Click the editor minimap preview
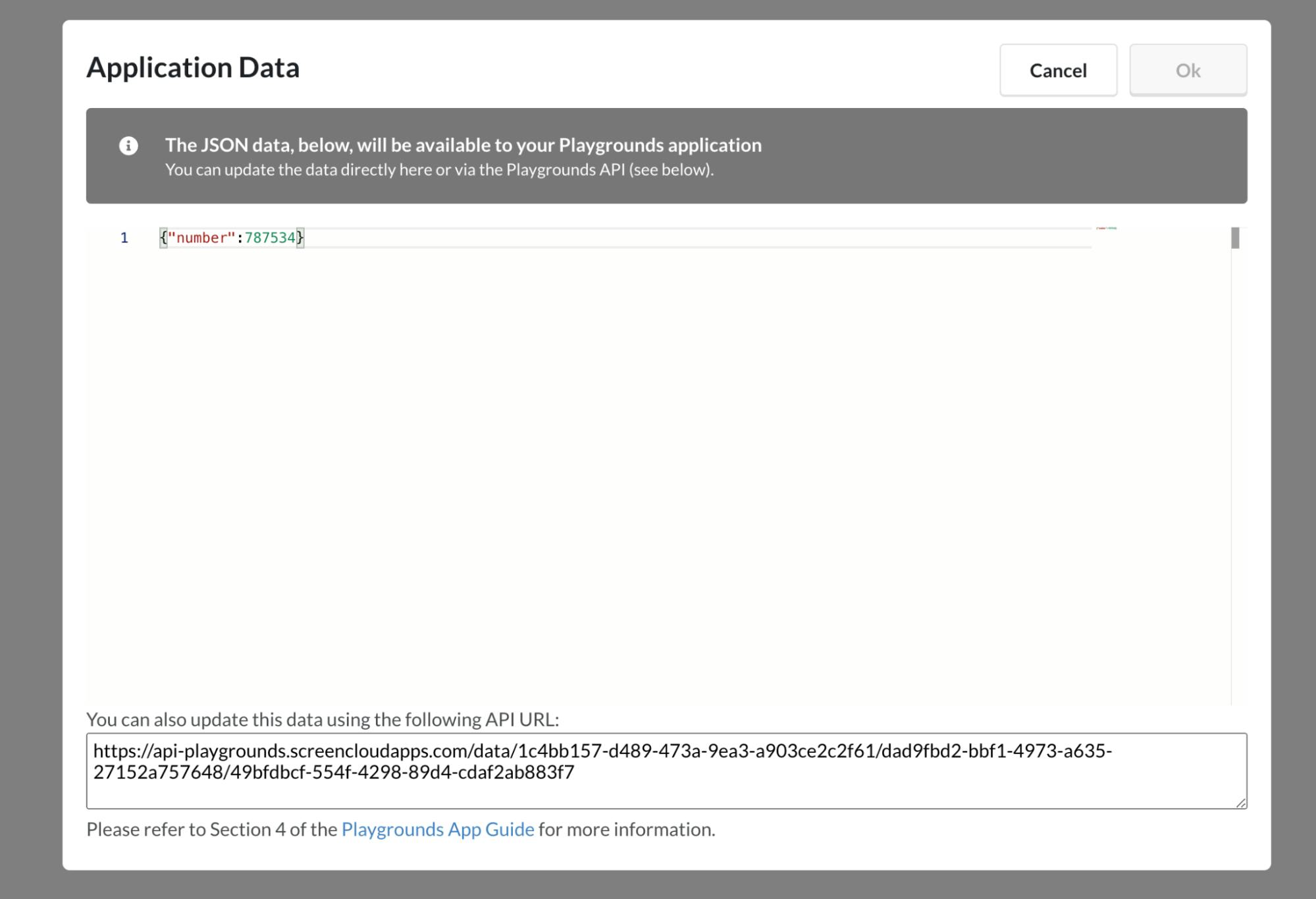 (1107, 229)
